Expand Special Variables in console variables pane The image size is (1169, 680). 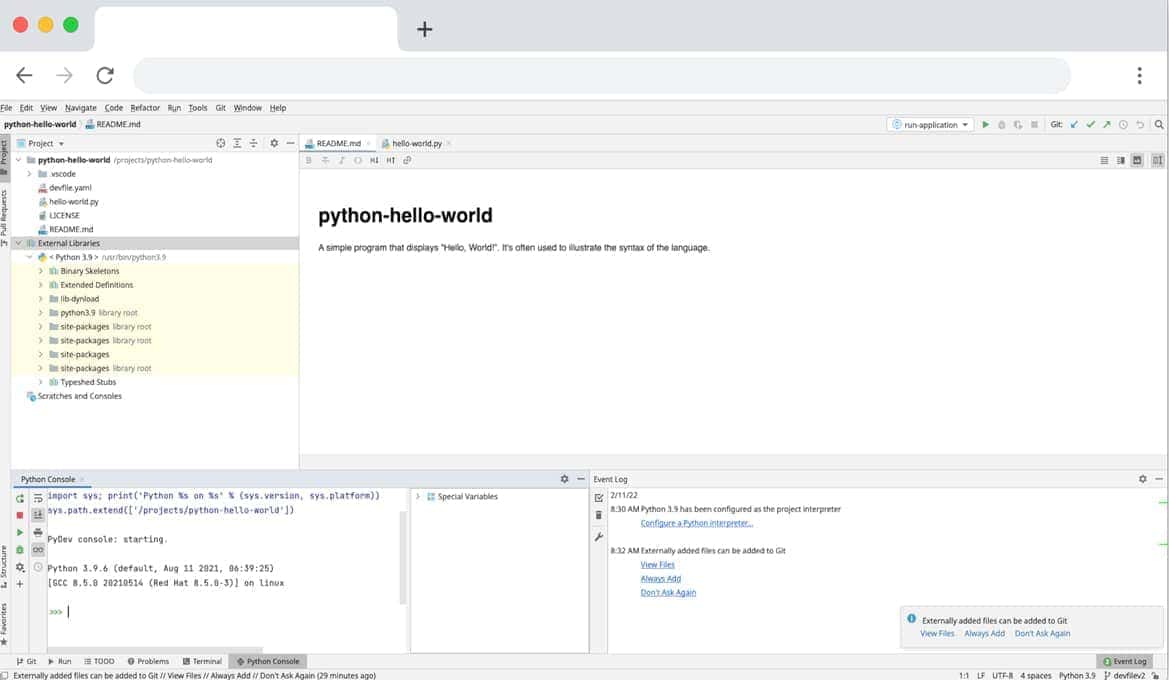[418, 497]
